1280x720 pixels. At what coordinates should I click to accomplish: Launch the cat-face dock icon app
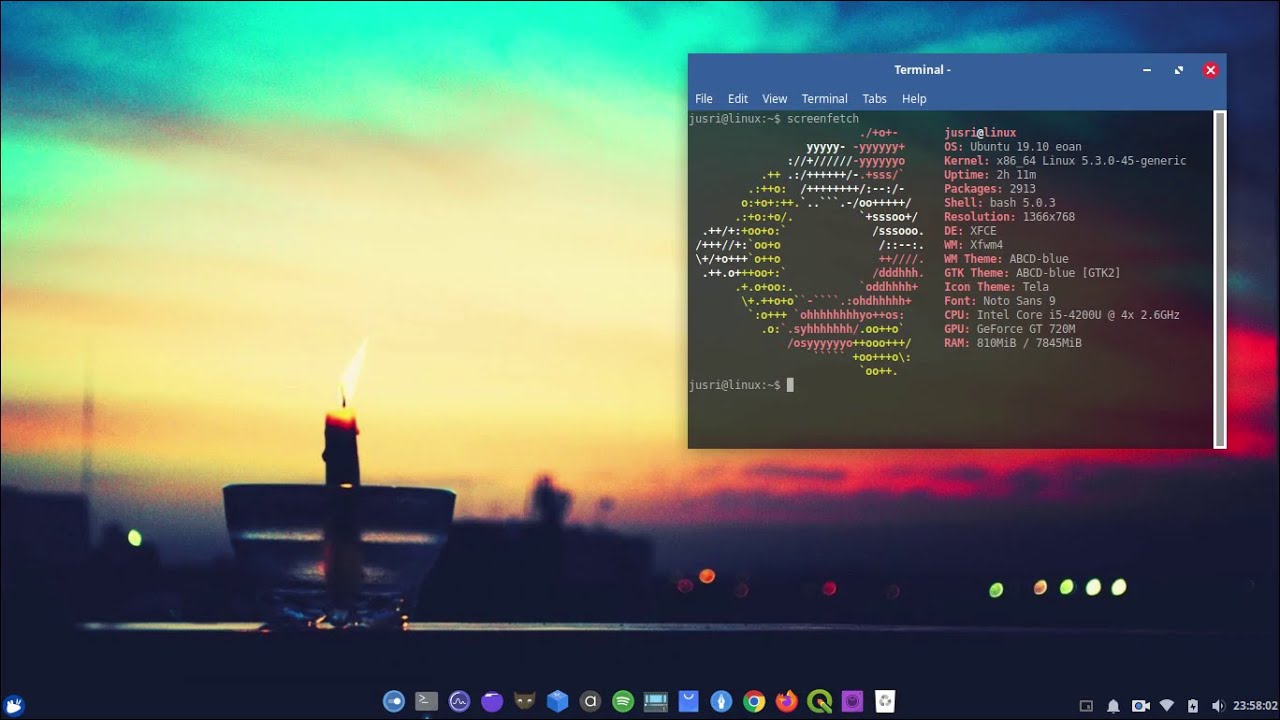pos(525,701)
